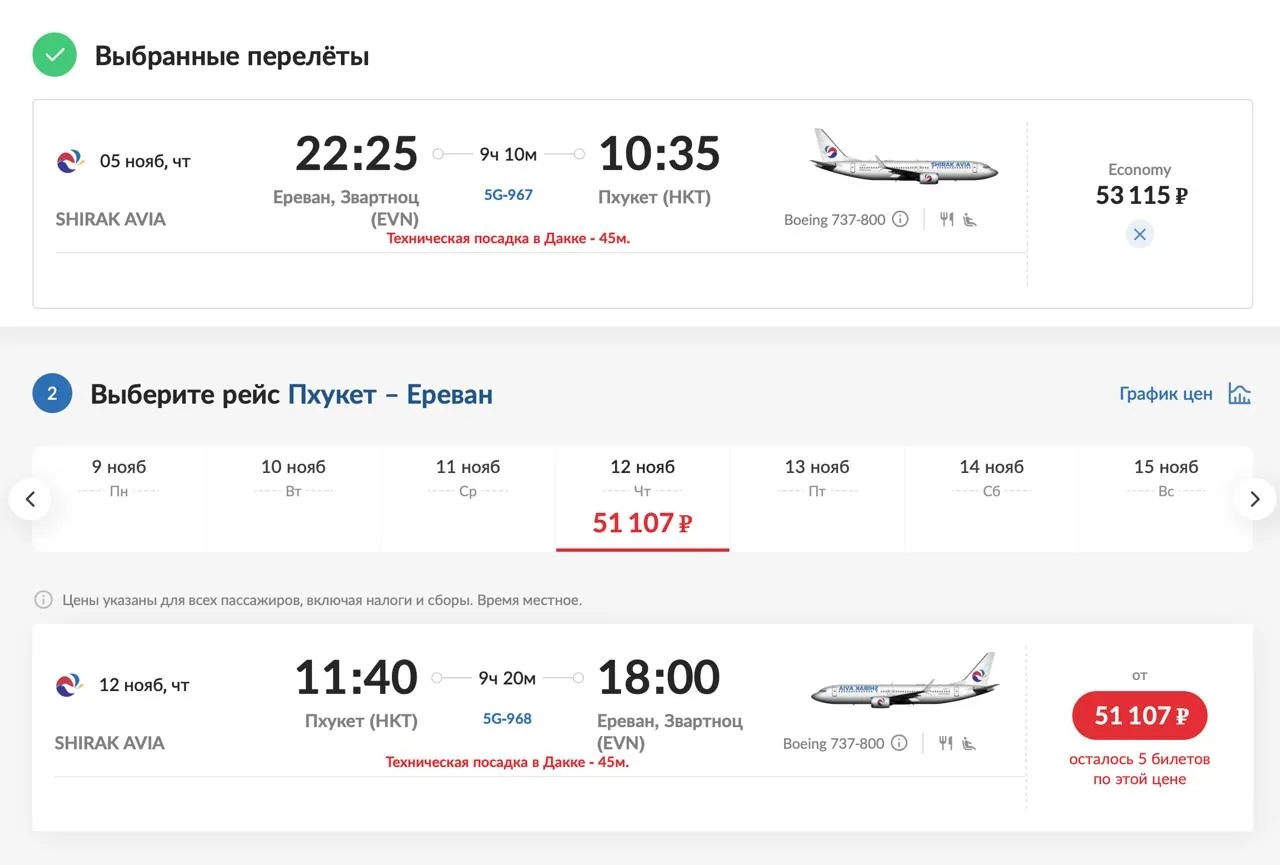The width and height of the screenshot is (1280, 865).
Task: Open flight number 5G-967 link
Action: (508, 195)
